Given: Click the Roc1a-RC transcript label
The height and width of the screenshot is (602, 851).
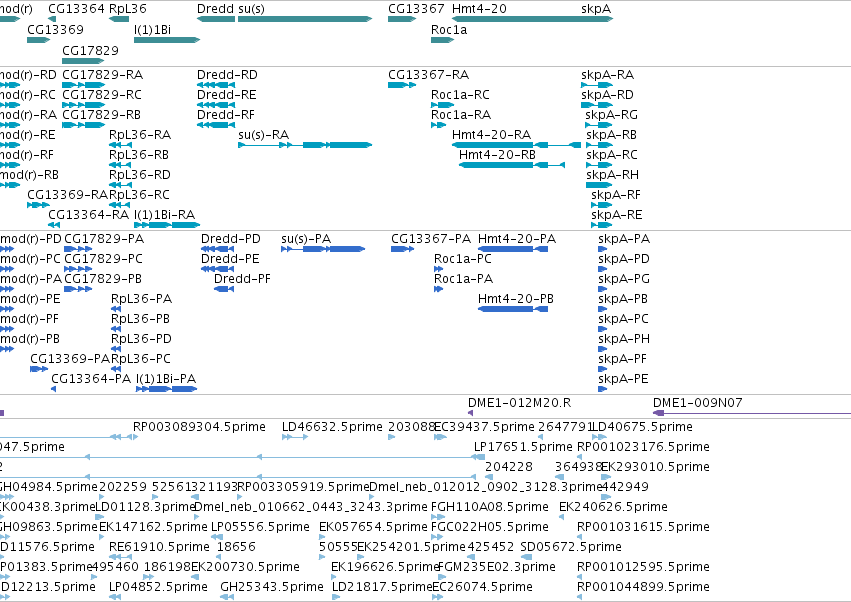Looking at the screenshot, I should 460,95.
